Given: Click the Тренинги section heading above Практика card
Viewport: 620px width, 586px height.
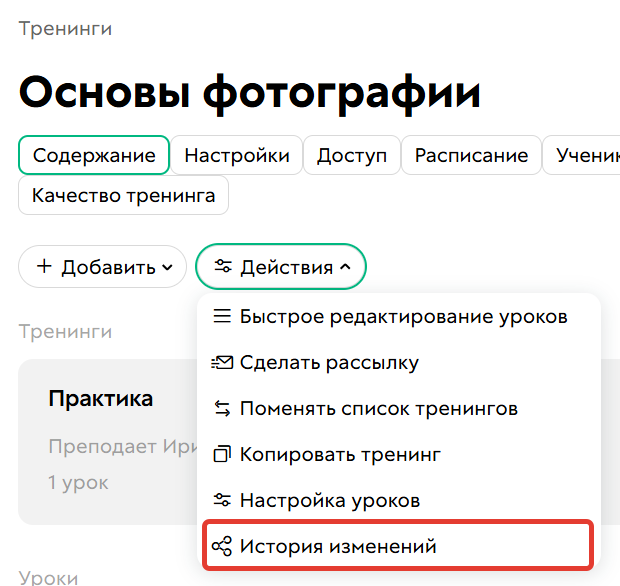Looking at the screenshot, I should pyautogui.click(x=65, y=331).
